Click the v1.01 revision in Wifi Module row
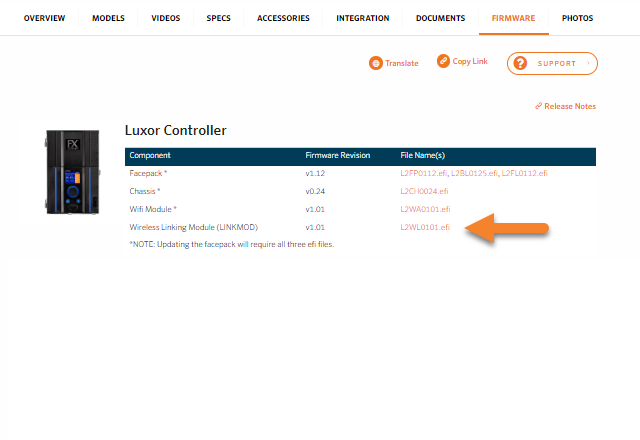640x440 pixels. point(315,209)
